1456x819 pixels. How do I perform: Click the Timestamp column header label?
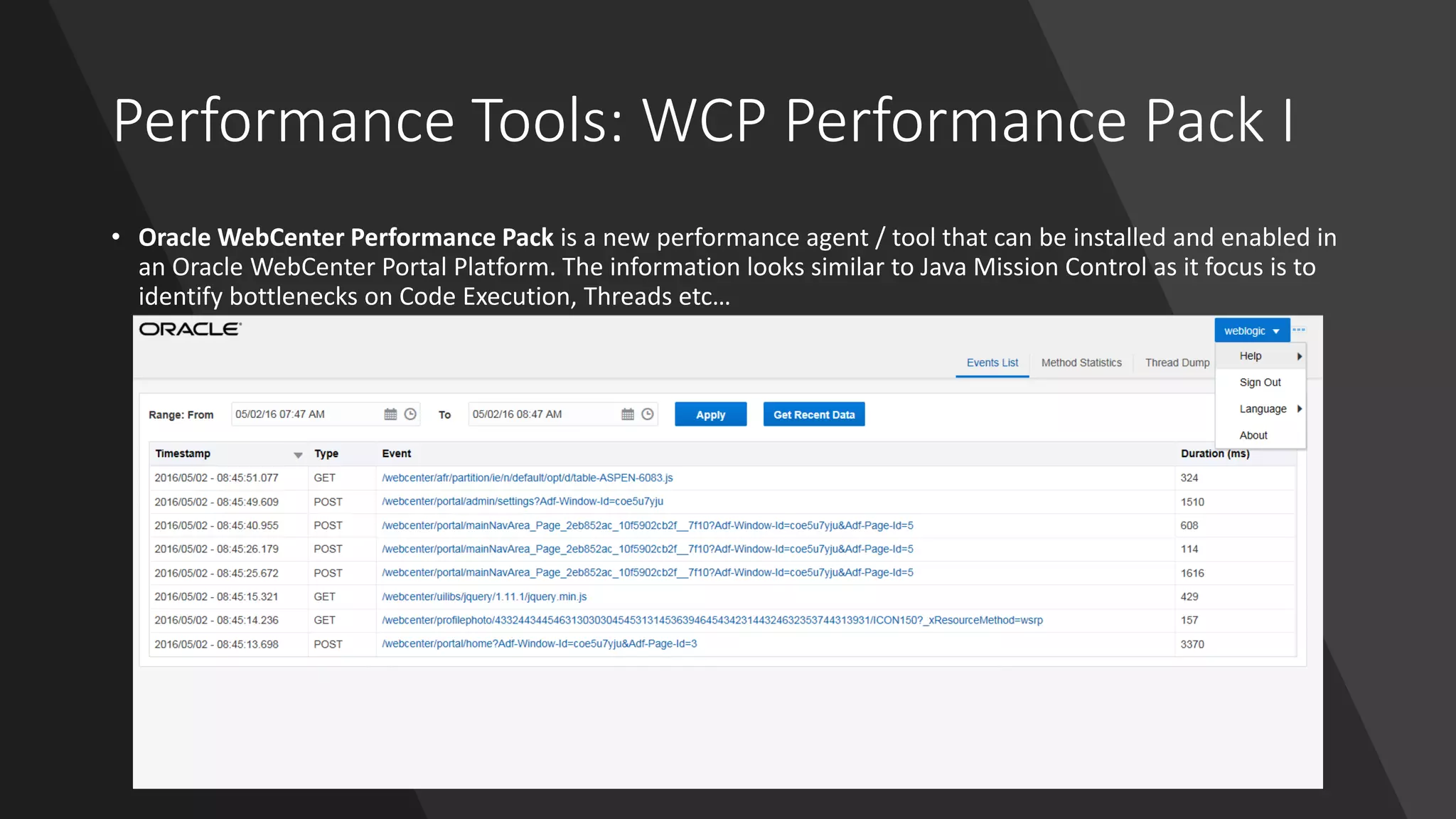(183, 454)
